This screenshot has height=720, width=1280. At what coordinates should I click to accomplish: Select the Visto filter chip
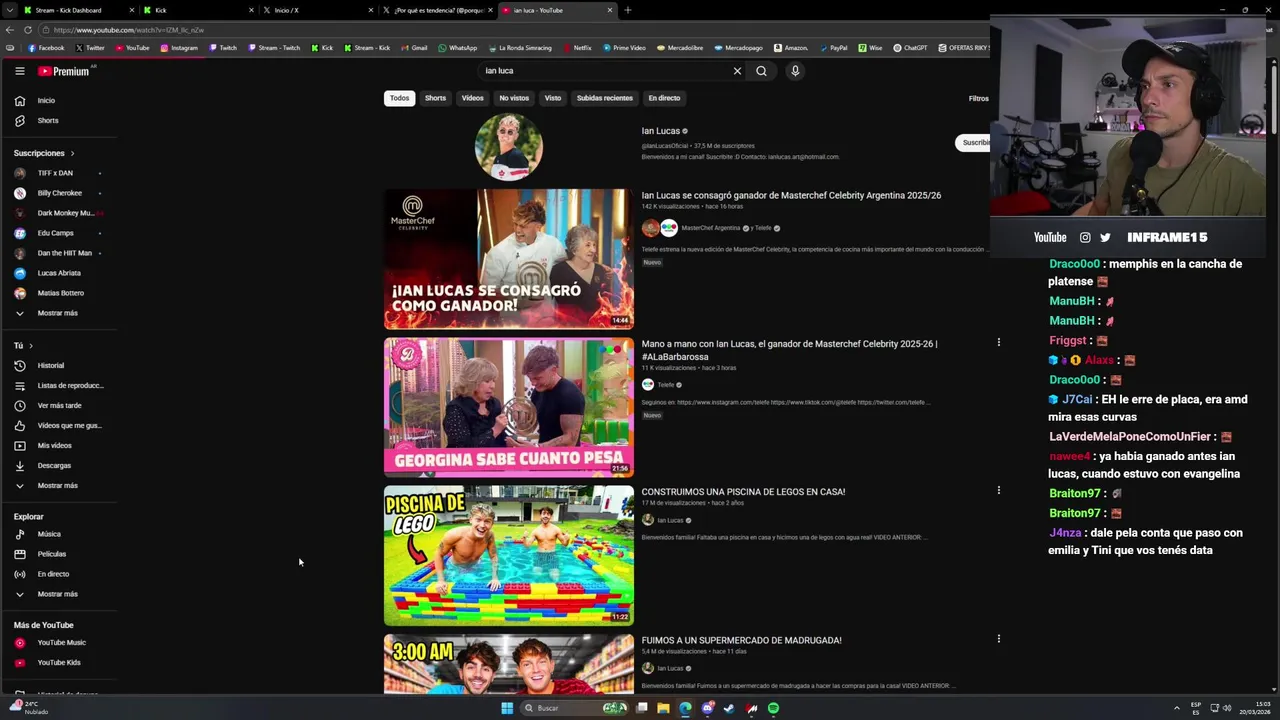coord(553,98)
